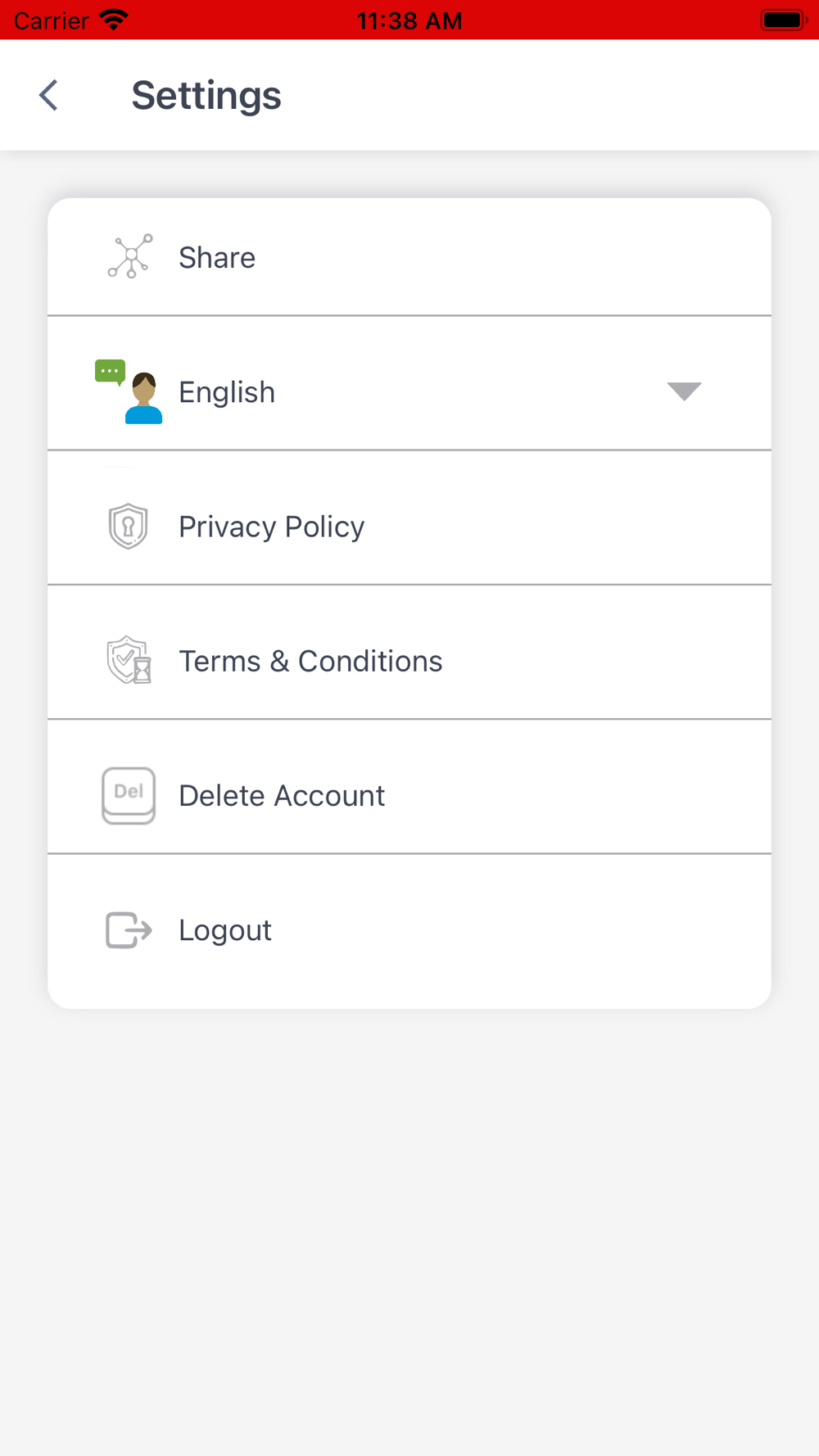Tap the empty gray area below the settings card
The width and height of the screenshot is (819, 1456).
point(409,1228)
